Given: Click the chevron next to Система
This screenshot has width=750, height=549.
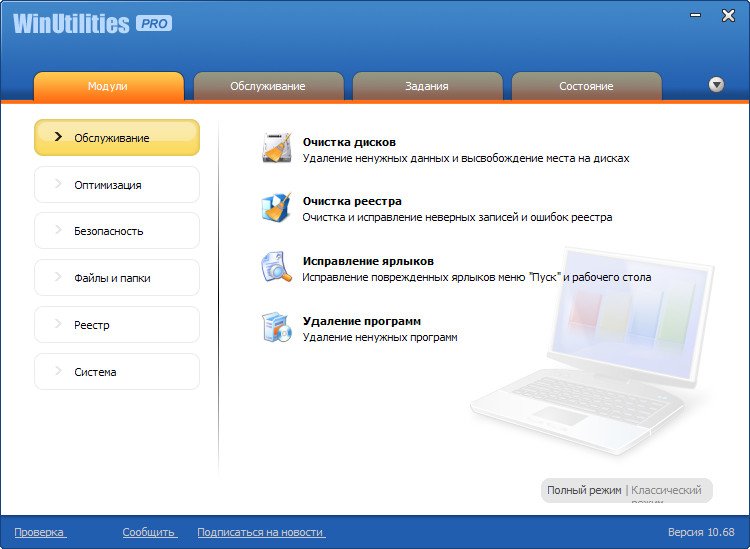Looking at the screenshot, I should pyautogui.click(x=58, y=371).
